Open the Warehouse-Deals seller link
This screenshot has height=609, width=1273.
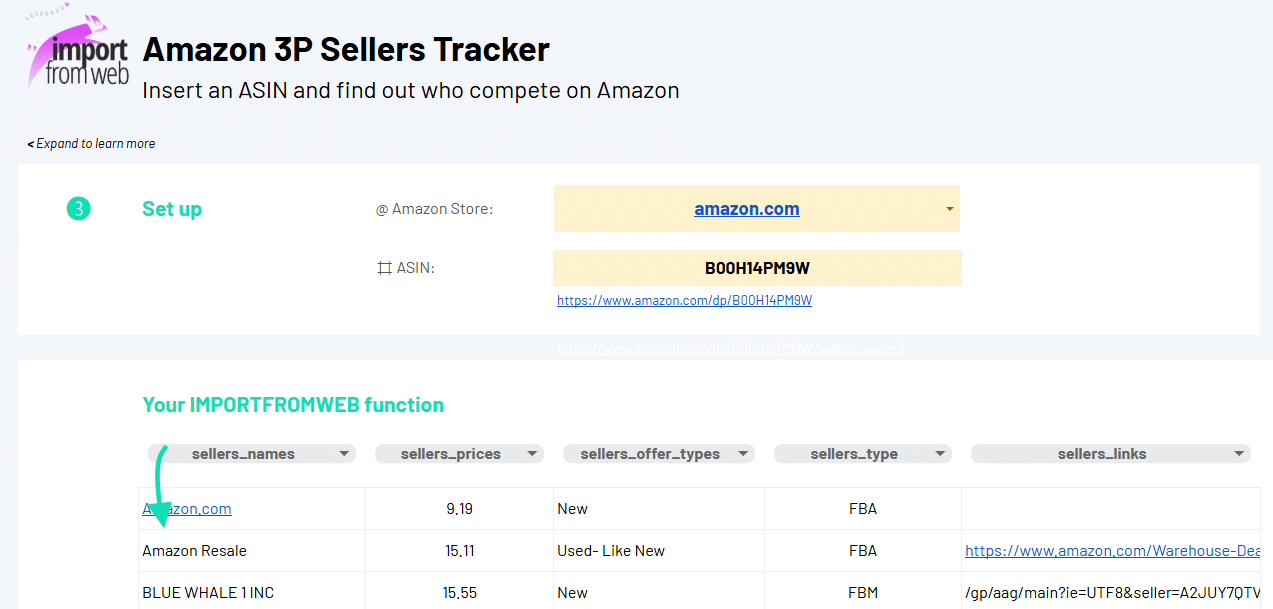click(1112, 551)
